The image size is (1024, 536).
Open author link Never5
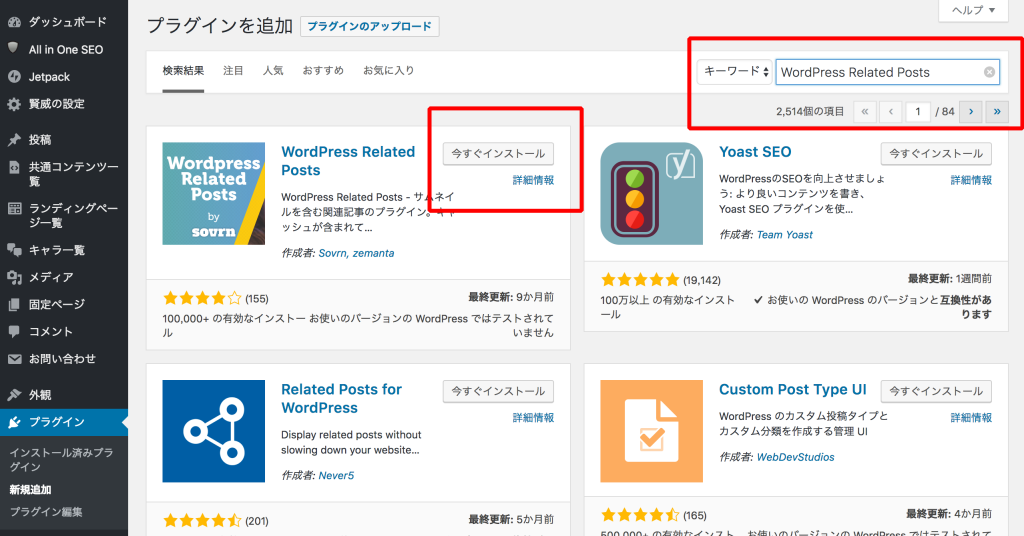click(336, 476)
